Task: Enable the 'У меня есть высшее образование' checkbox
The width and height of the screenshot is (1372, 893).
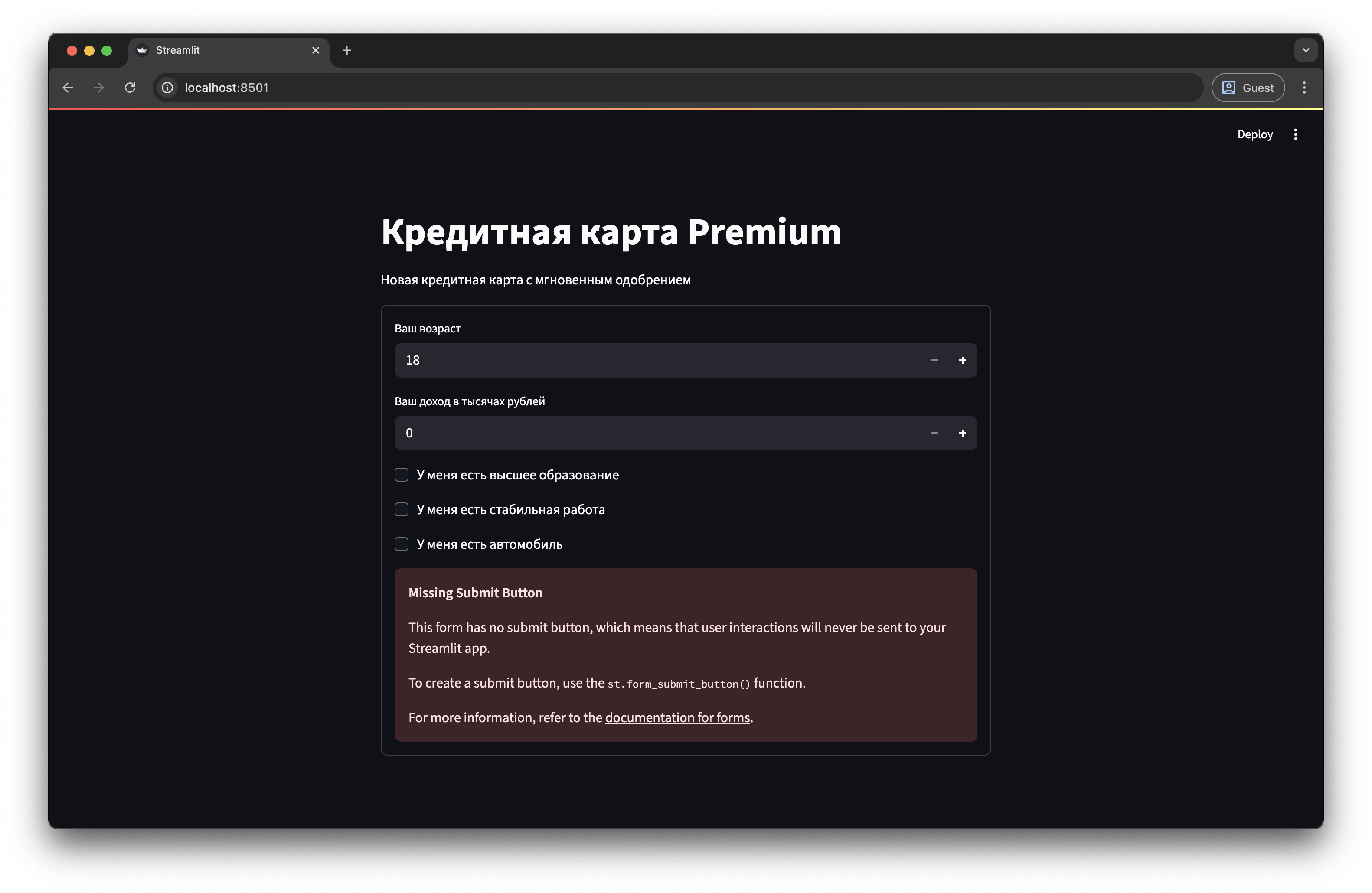Action: click(401, 474)
